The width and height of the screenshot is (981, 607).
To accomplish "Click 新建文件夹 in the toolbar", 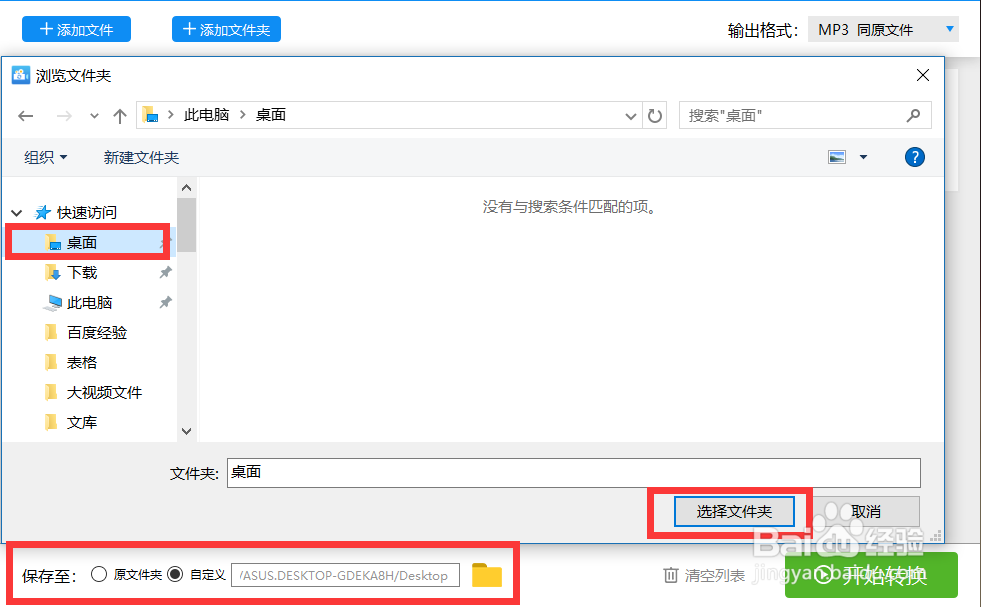I will tap(140, 156).
